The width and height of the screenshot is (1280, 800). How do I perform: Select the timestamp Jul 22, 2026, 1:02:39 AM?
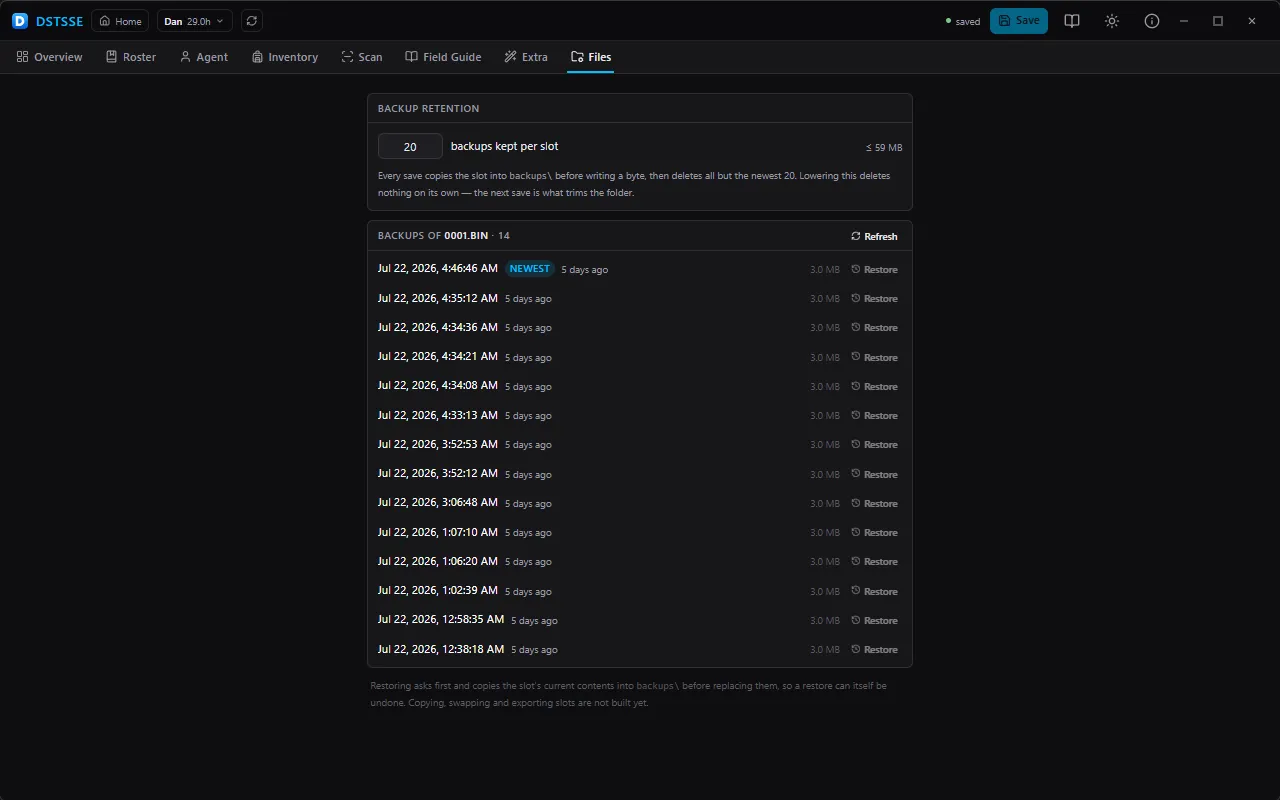pyautogui.click(x=438, y=590)
